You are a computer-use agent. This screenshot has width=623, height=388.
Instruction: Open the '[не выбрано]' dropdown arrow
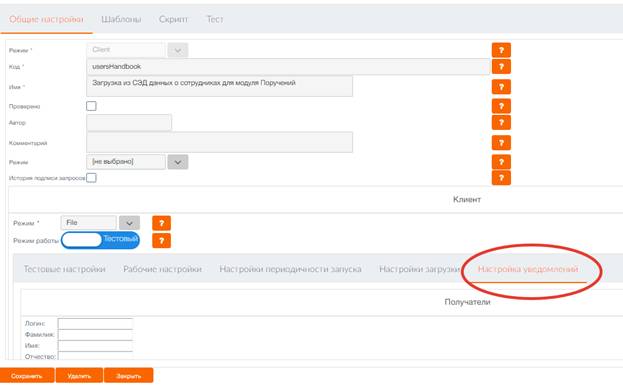pos(178,162)
